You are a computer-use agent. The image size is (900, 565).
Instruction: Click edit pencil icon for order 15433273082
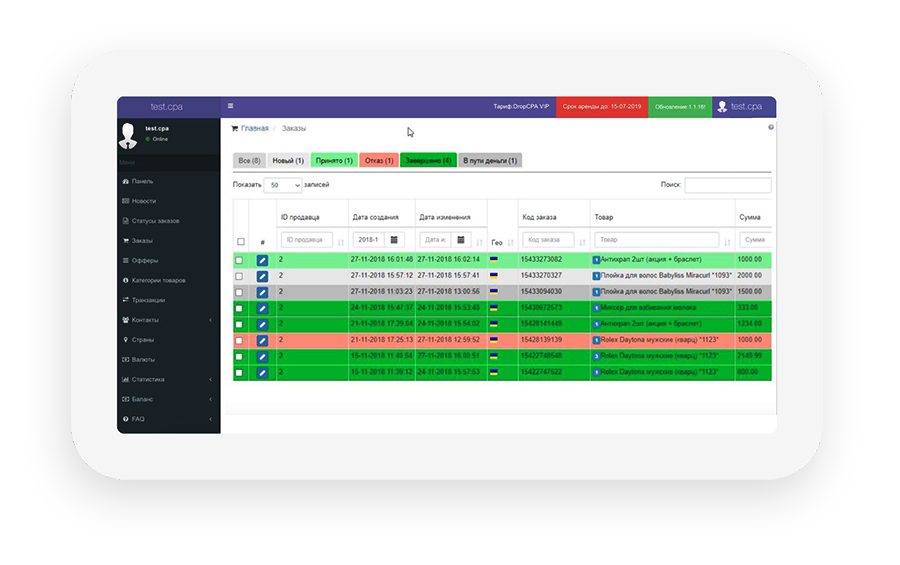pos(262,260)
